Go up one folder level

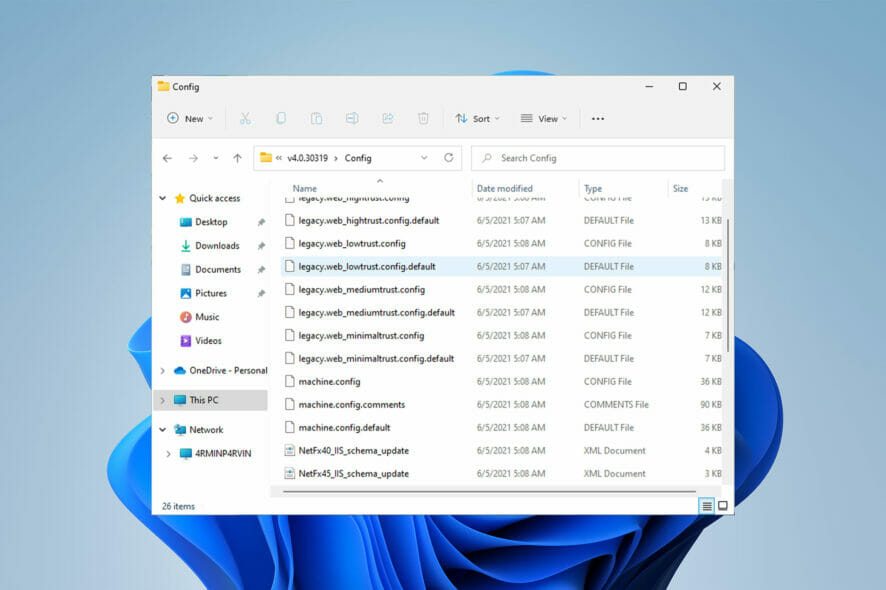[237, 158]
